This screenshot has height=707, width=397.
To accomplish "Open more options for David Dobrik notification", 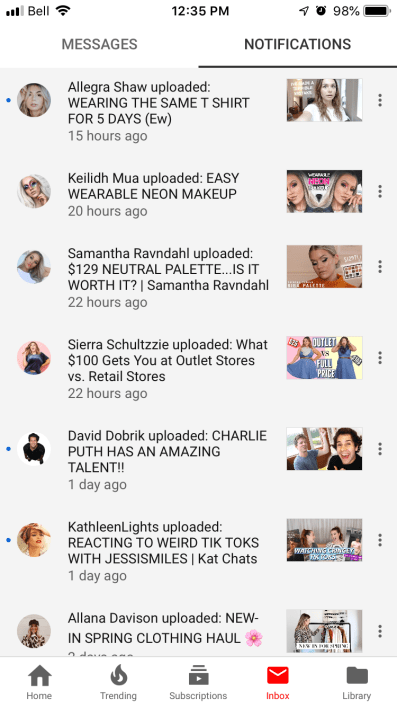I will point(380,449).
